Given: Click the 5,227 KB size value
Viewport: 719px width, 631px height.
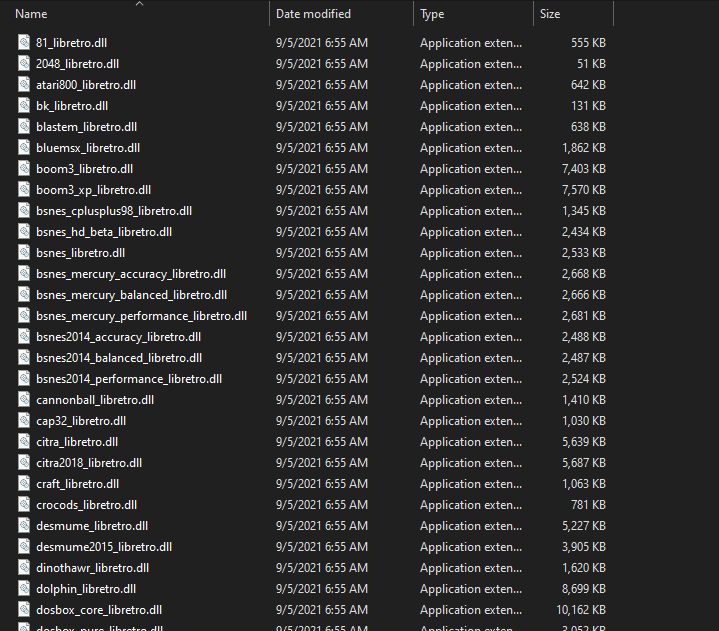Looking at the screenshot, I should point(584,526).
